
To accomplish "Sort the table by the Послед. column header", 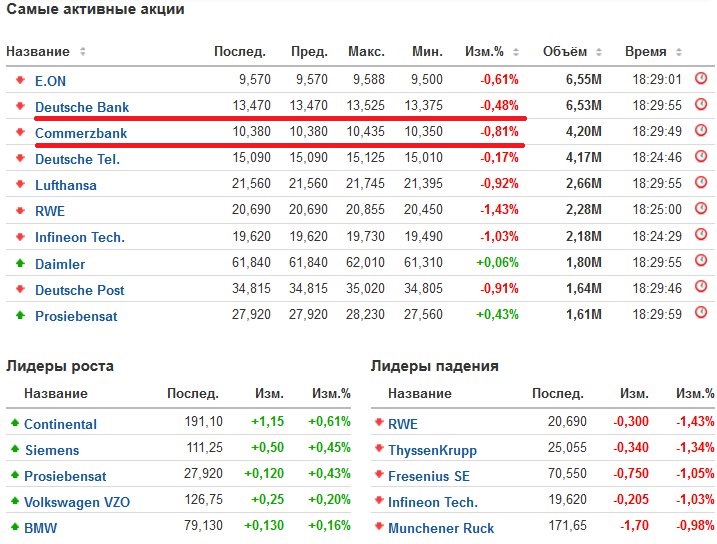I will pyautogui.click(x=240, y=52).
